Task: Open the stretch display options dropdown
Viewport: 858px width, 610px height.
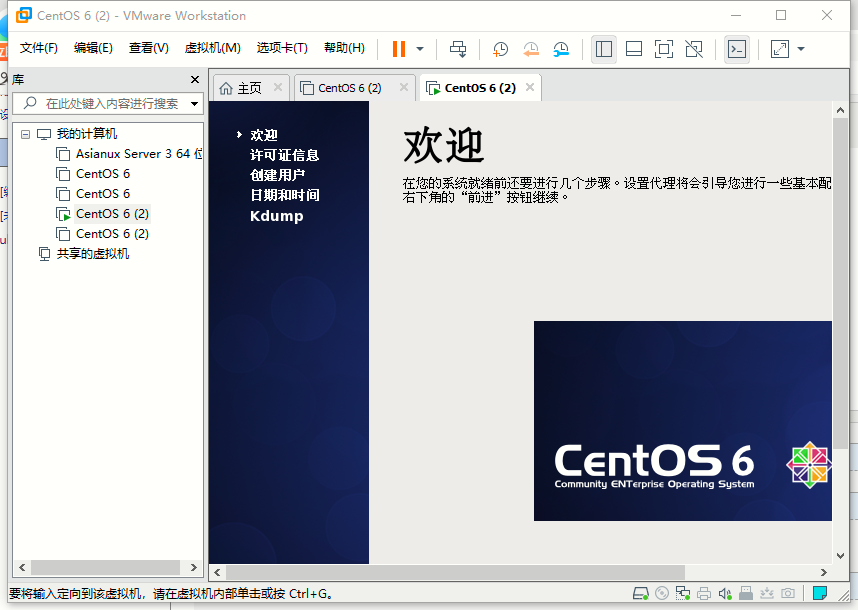Action: (x=801, y=49)
